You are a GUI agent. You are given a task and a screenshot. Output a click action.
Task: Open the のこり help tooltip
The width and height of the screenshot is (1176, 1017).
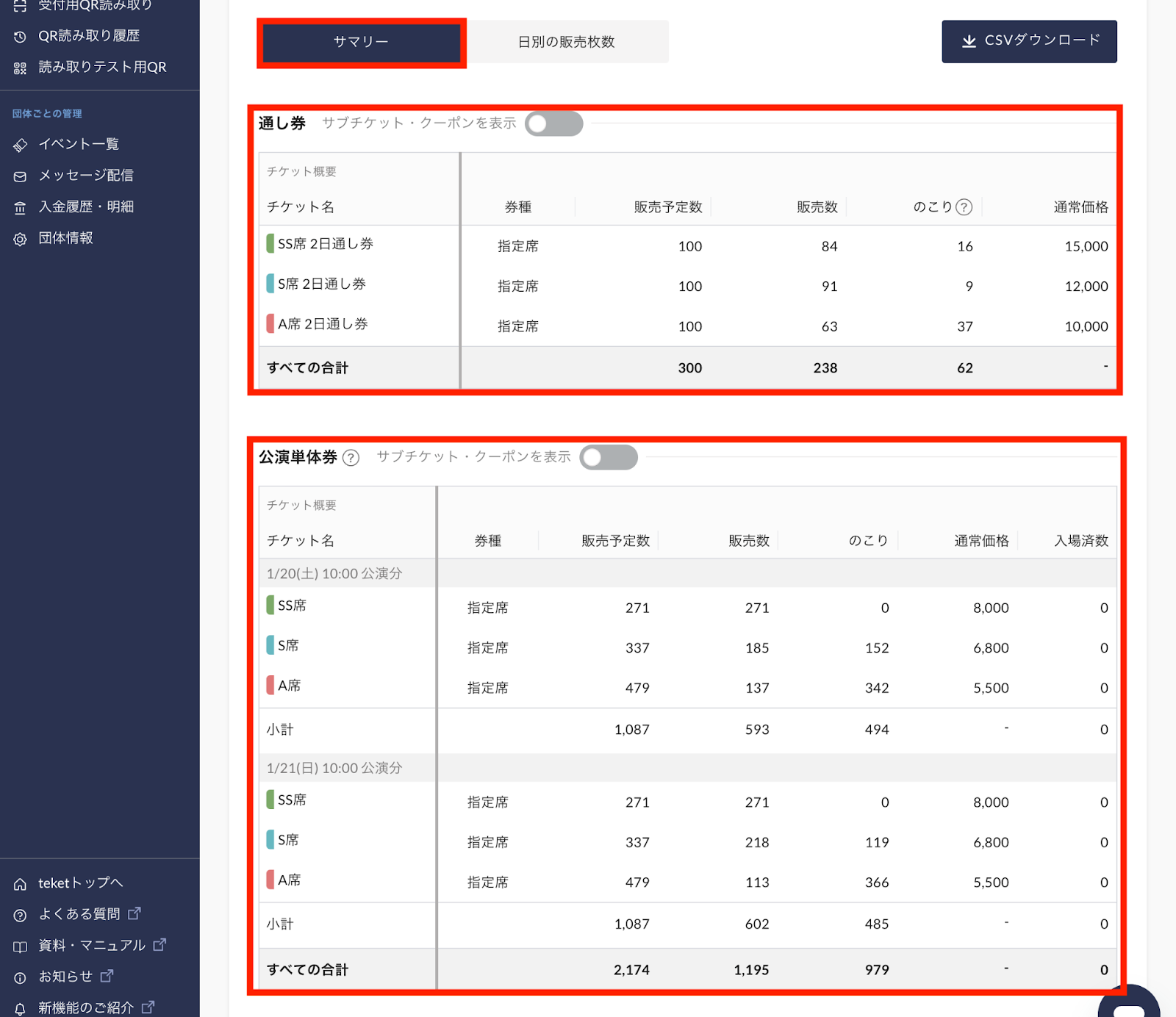click(x=964, y=206)
